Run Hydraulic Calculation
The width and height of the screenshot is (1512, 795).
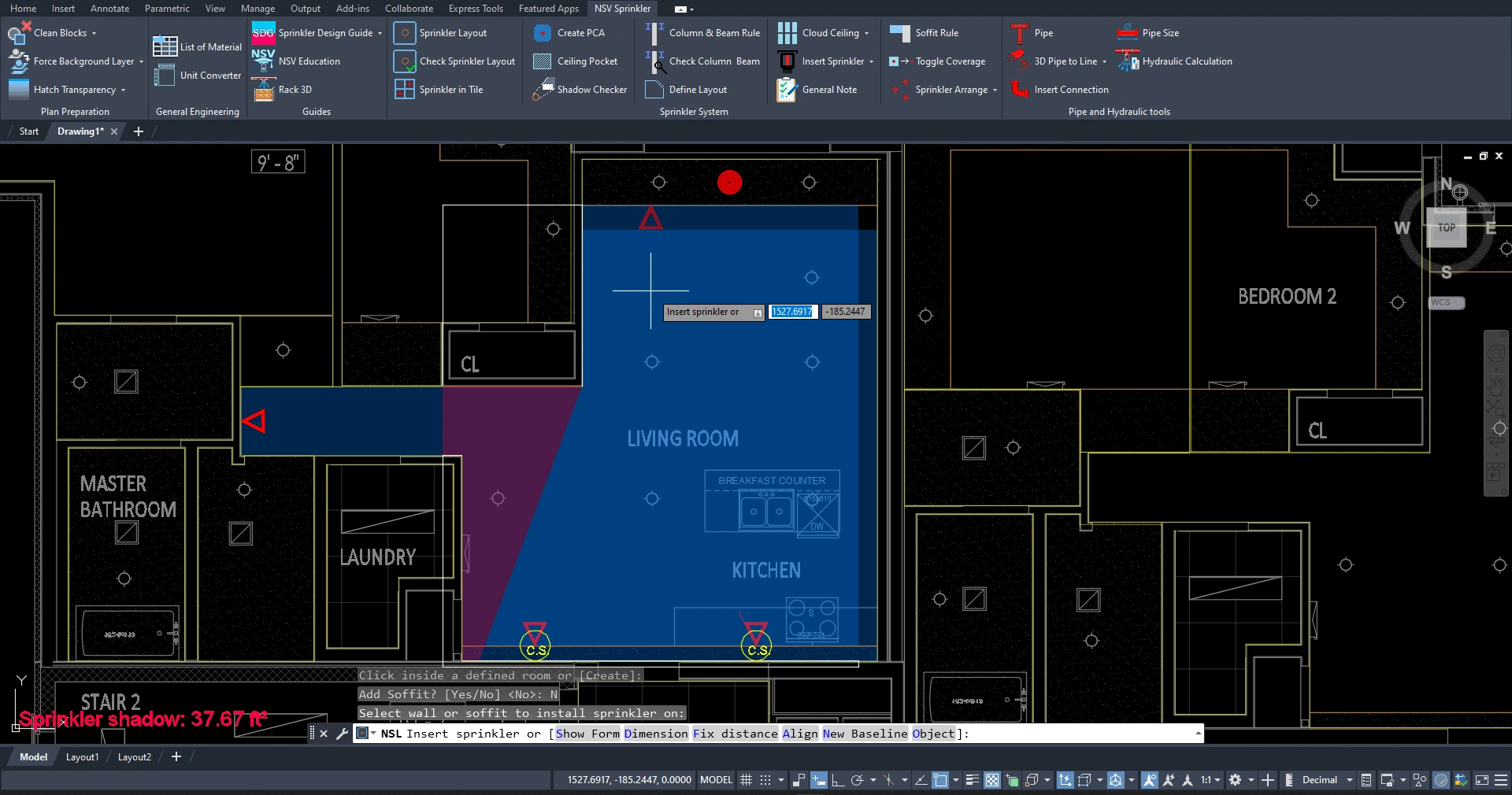tap(1175, 61)
